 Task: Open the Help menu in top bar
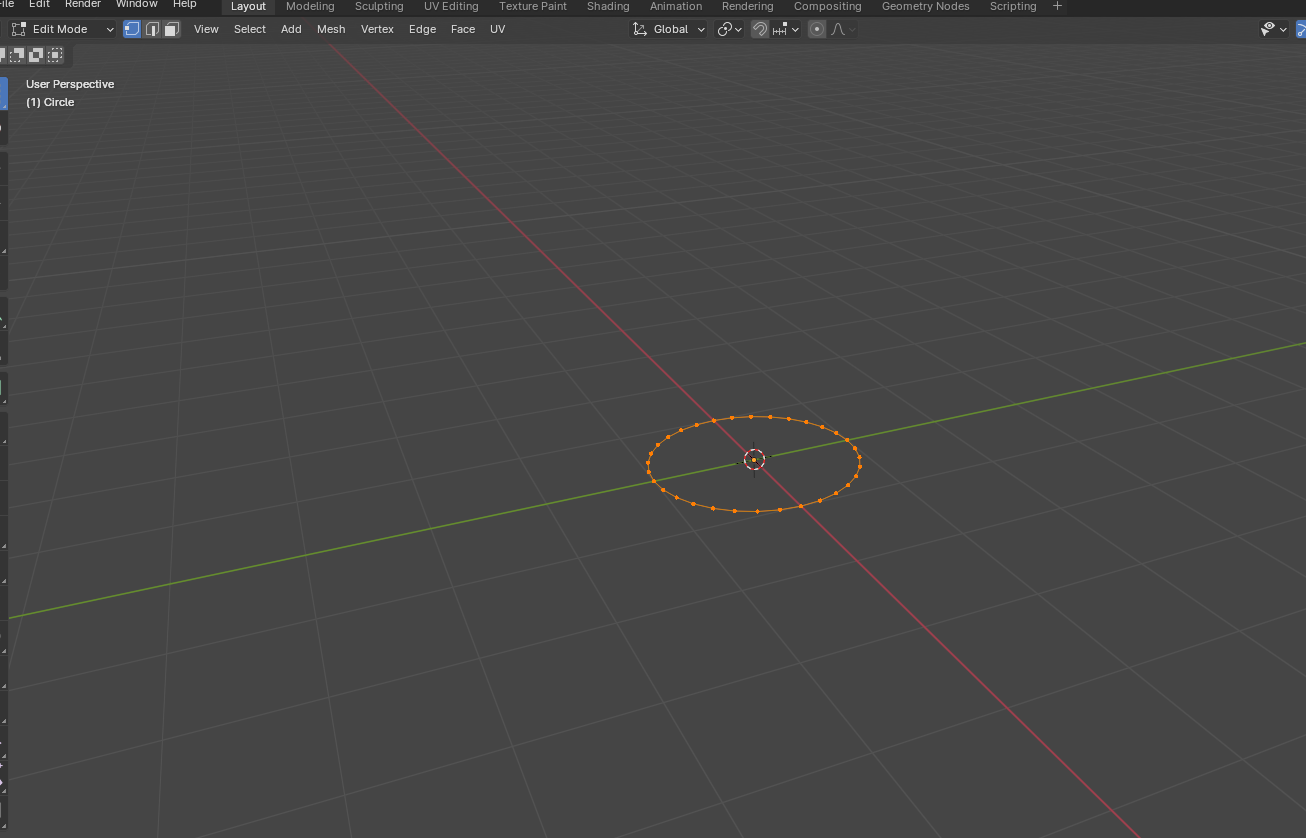point(185,4)
